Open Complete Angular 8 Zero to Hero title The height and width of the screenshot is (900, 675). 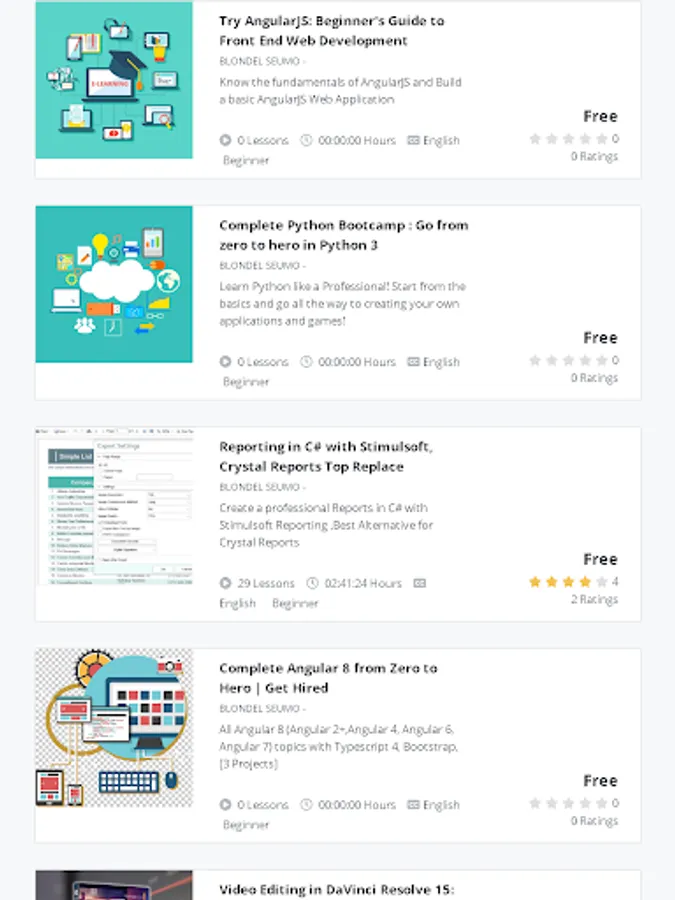point(328,678)
